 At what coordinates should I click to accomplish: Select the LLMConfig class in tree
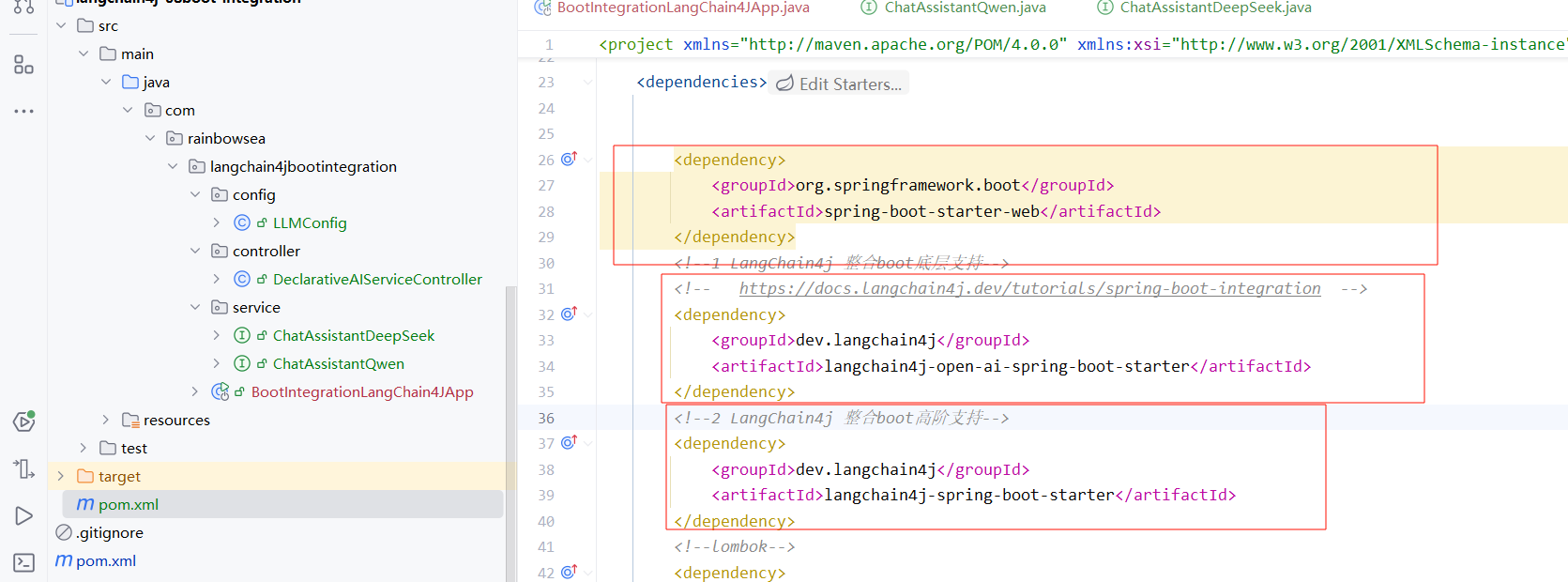(310, 222)
